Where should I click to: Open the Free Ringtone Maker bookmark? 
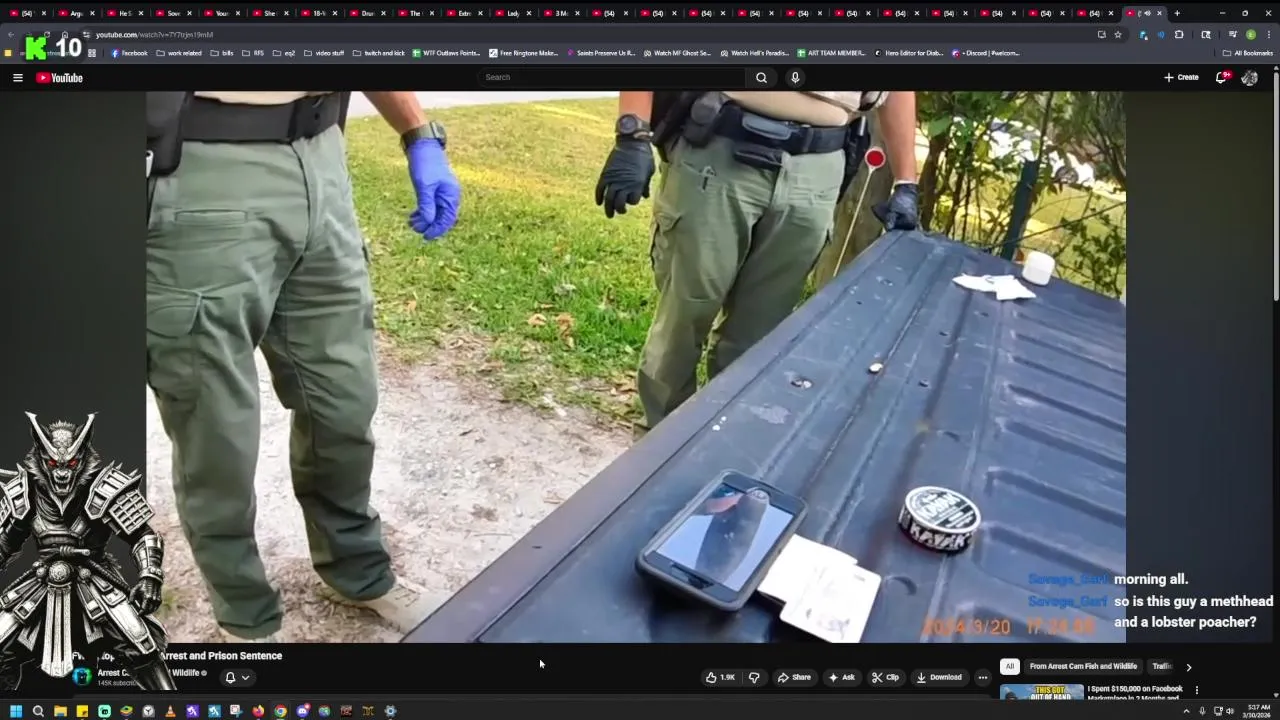coord(524,53)
